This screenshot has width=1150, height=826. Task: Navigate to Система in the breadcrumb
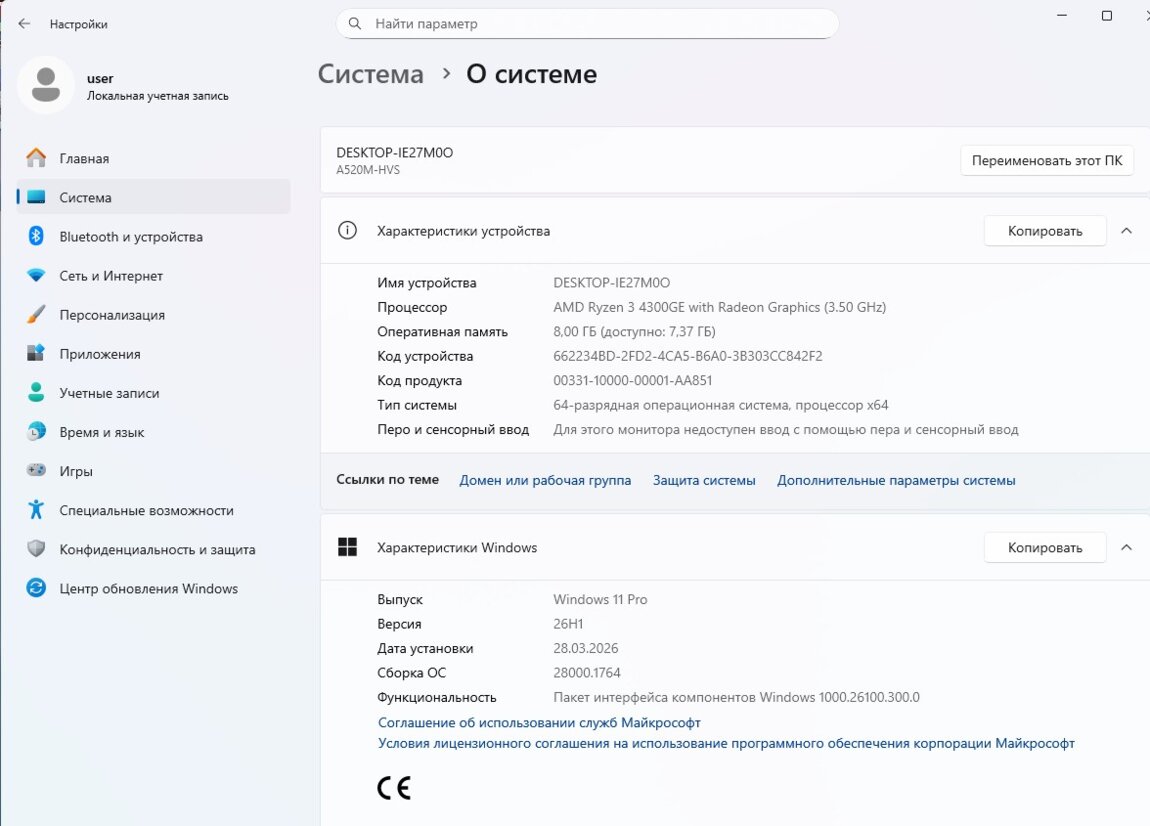point(371,74)
